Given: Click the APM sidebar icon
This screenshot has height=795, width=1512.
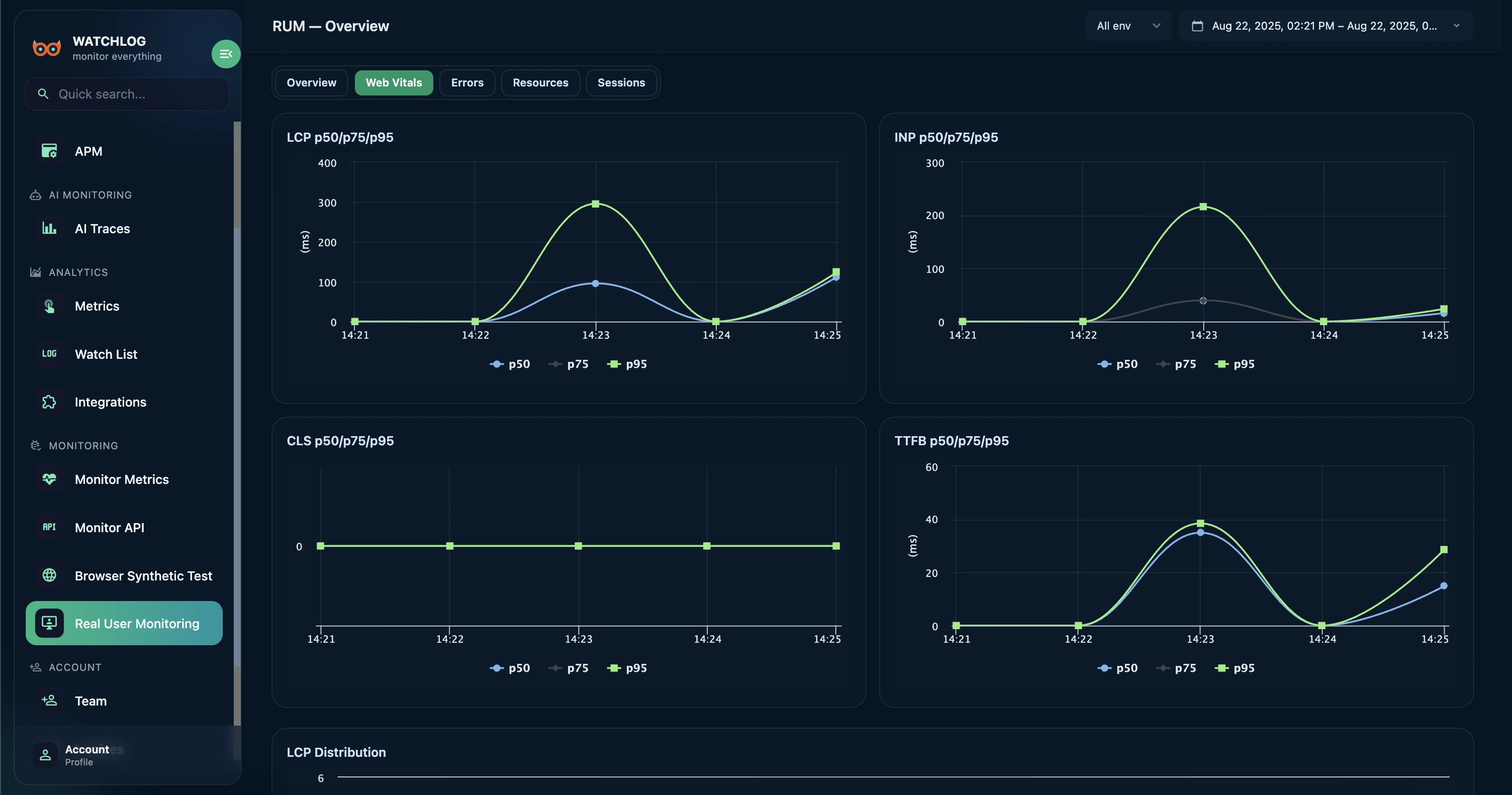Looking at the screenshot, I should click(x=49, y=151).
